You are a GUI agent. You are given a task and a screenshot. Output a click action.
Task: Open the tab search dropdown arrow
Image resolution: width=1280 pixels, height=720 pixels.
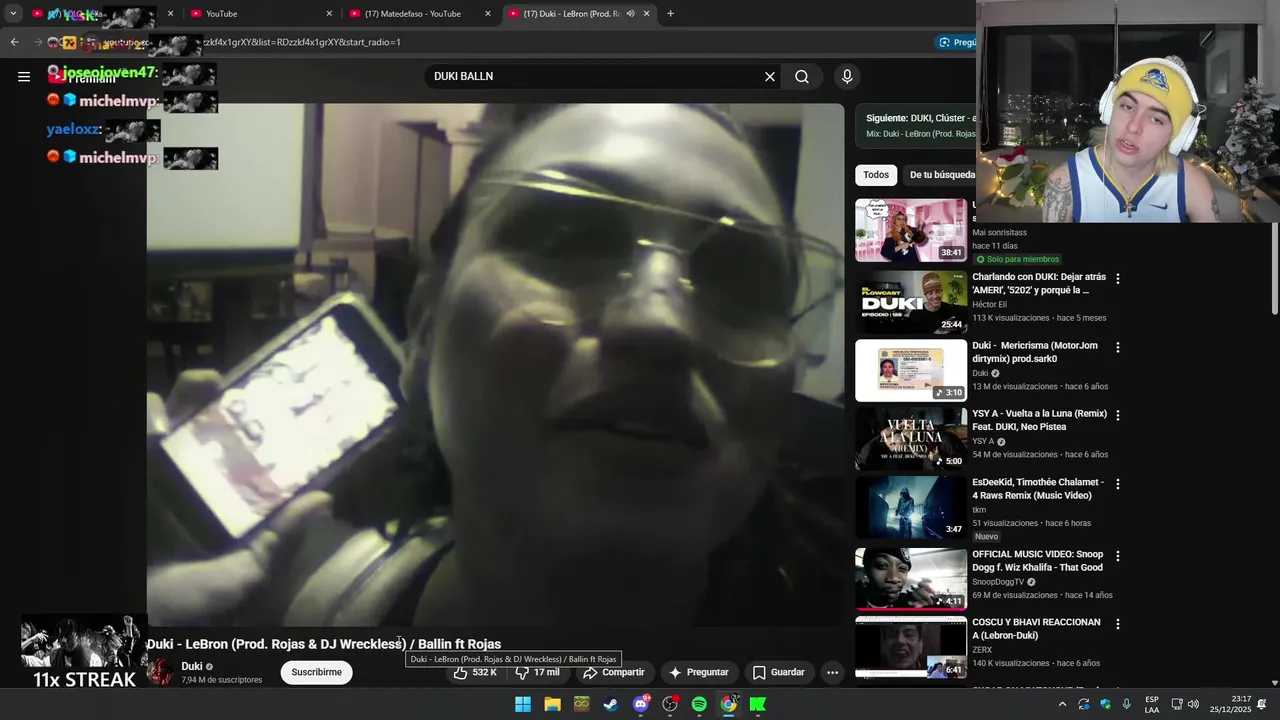pyautogui.click(x=13, y=14)
